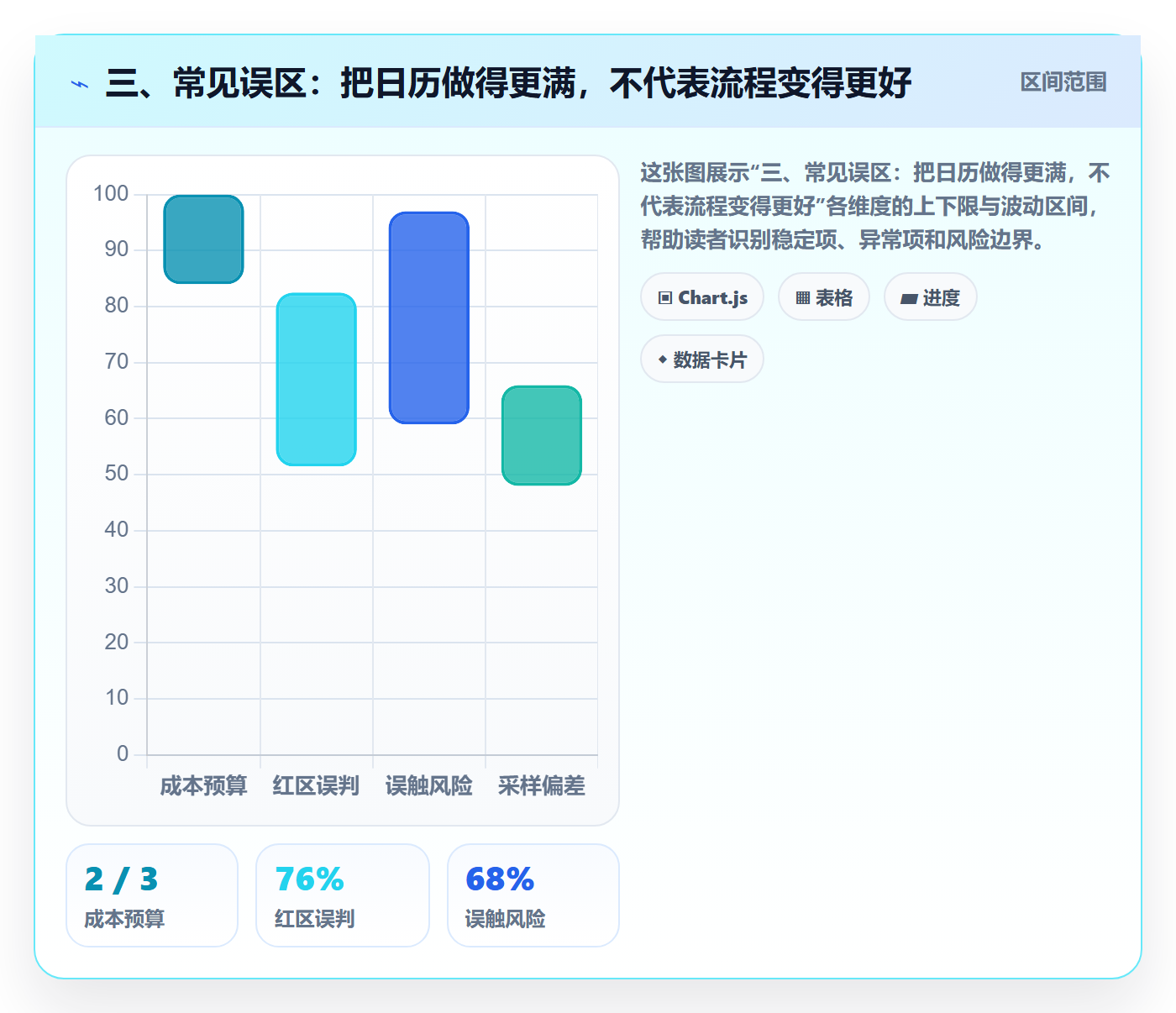Click the lightning bolt icon in header

(80, 84)
